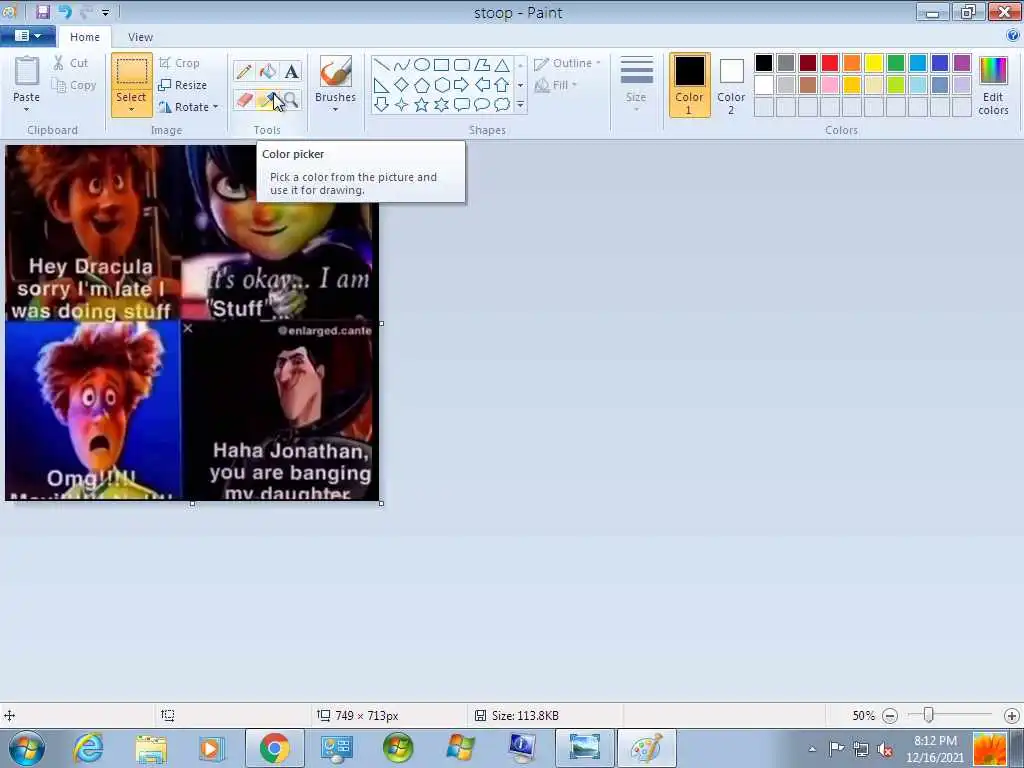Choose the Five-point star shape
Screen dimensions: 1024x768
tap(422, 104)
